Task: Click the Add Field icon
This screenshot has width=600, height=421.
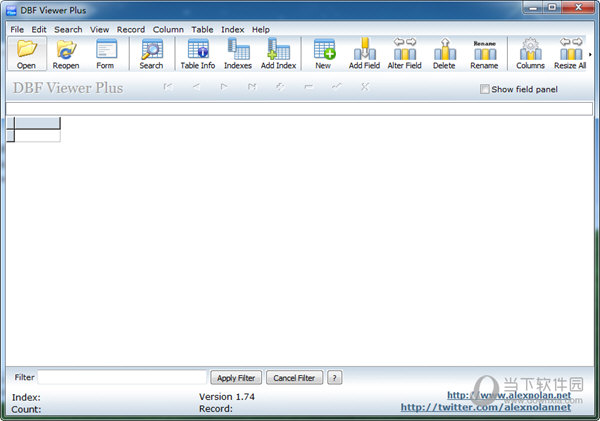Action: [x=364, y=54]
